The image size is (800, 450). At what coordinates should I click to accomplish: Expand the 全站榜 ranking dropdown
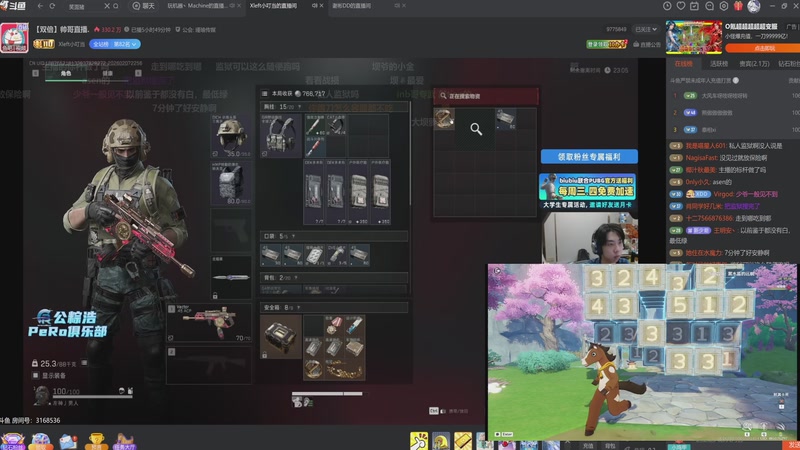click(115, 44)
